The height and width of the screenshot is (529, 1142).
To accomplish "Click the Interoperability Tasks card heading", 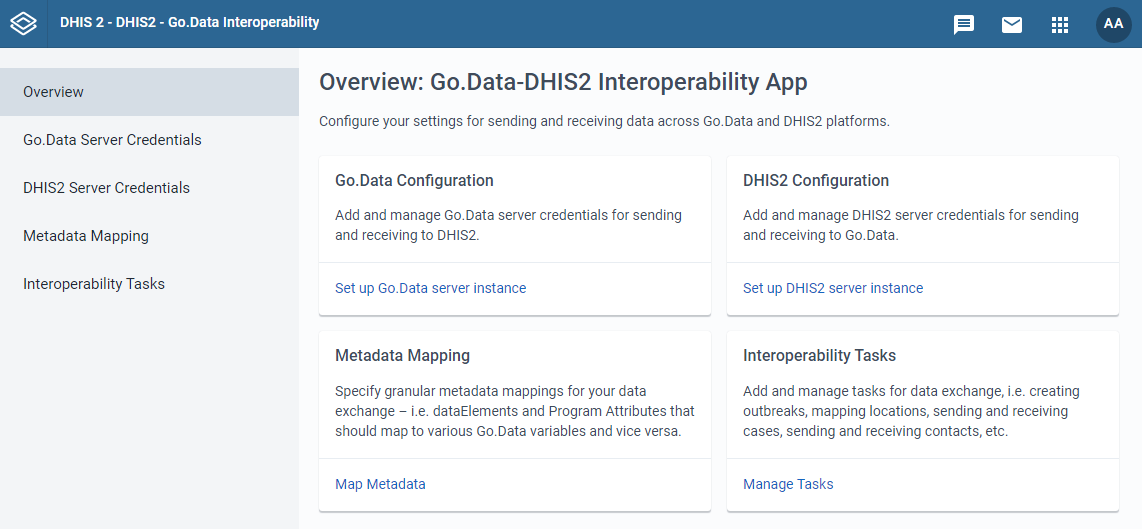I will click(x=819, y=356).
